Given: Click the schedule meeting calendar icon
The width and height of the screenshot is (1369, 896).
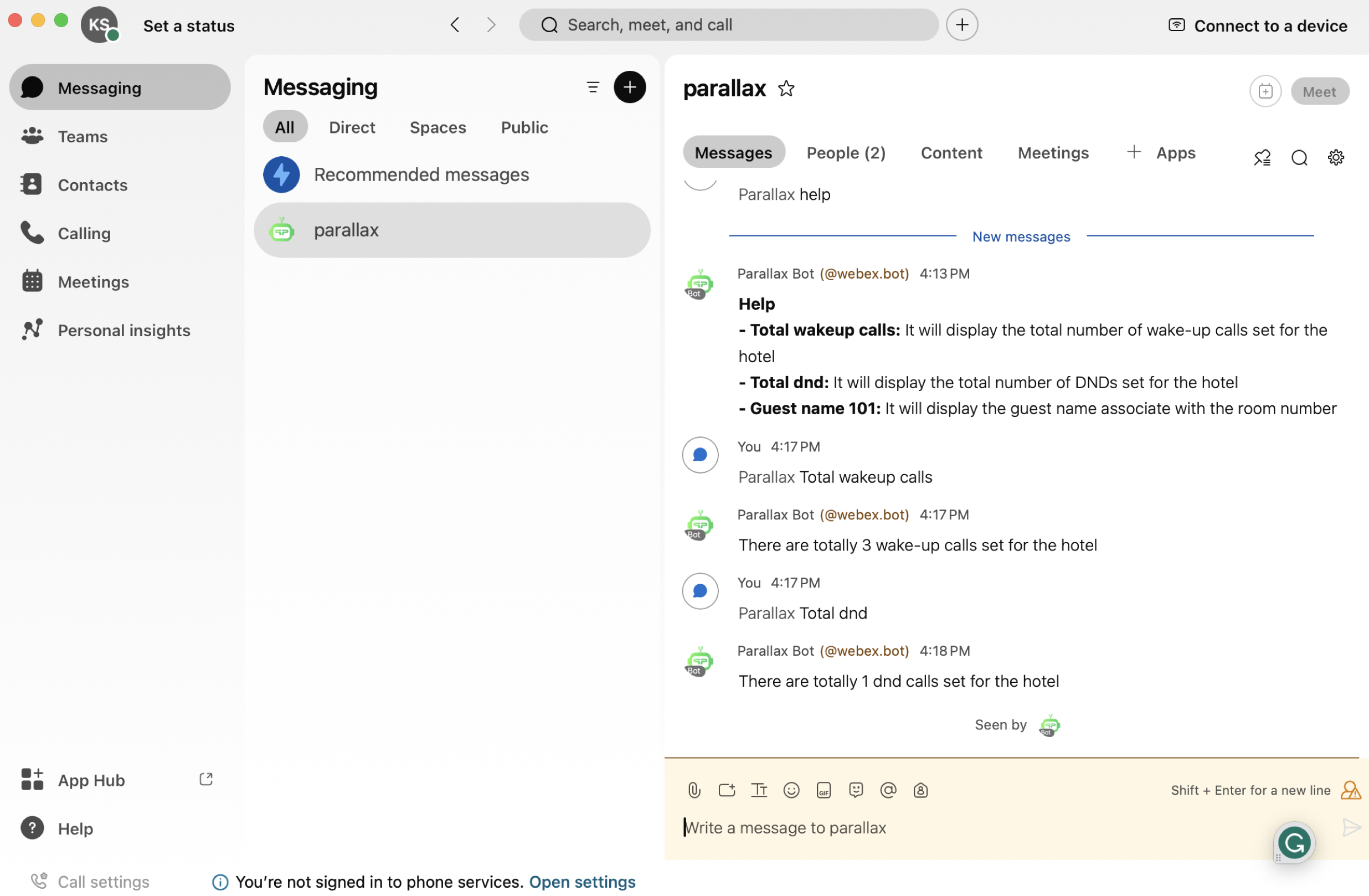Looking at the screenshot, I should coord(1265,91).
